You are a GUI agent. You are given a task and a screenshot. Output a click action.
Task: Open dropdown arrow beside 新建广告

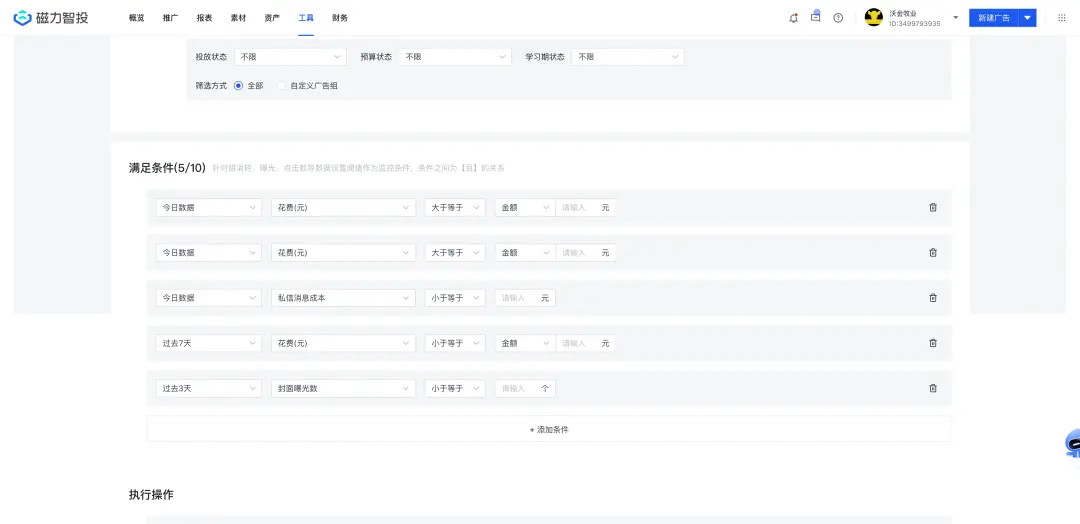[1027, 18]
